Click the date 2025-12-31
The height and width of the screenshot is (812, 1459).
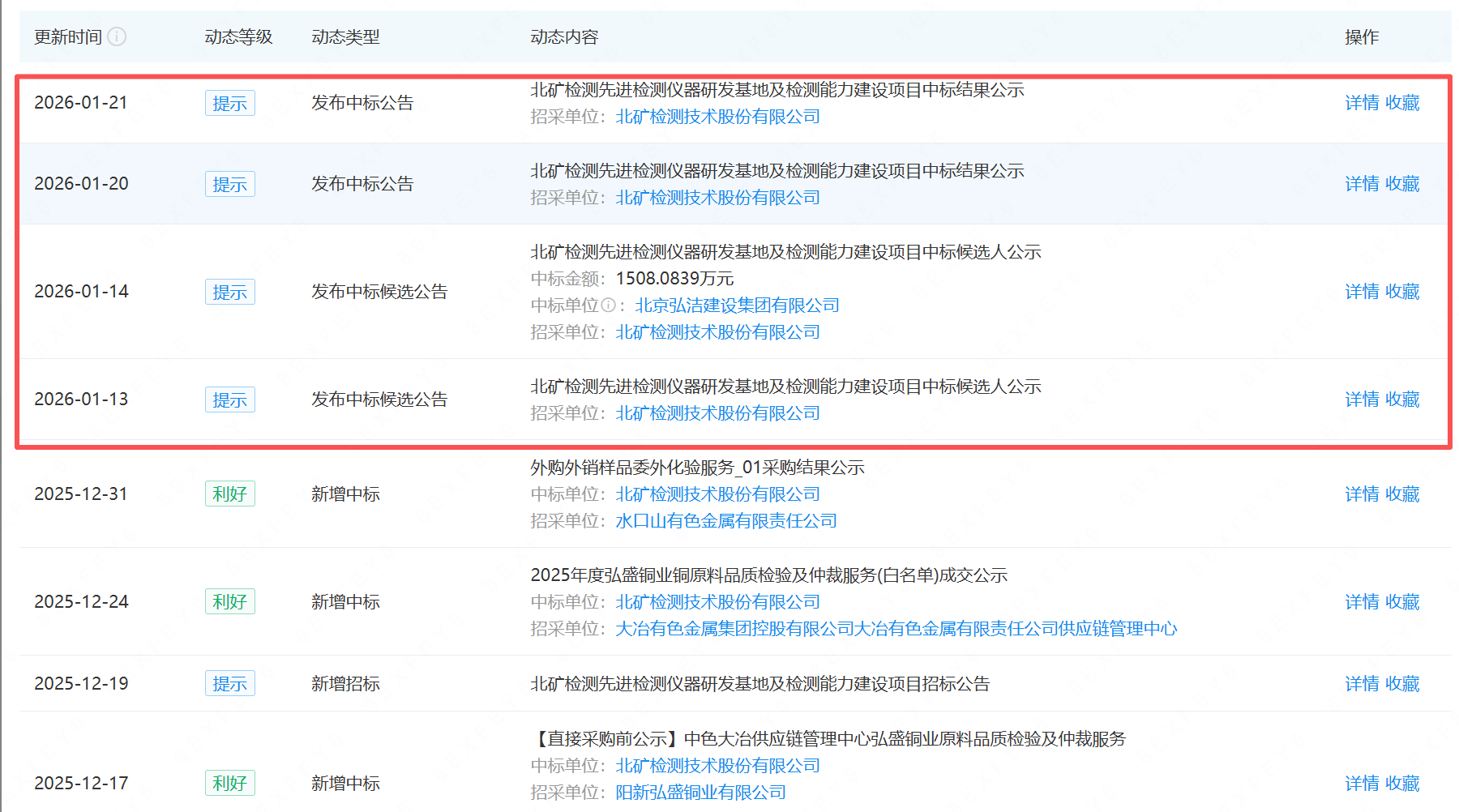coord(81,494)
